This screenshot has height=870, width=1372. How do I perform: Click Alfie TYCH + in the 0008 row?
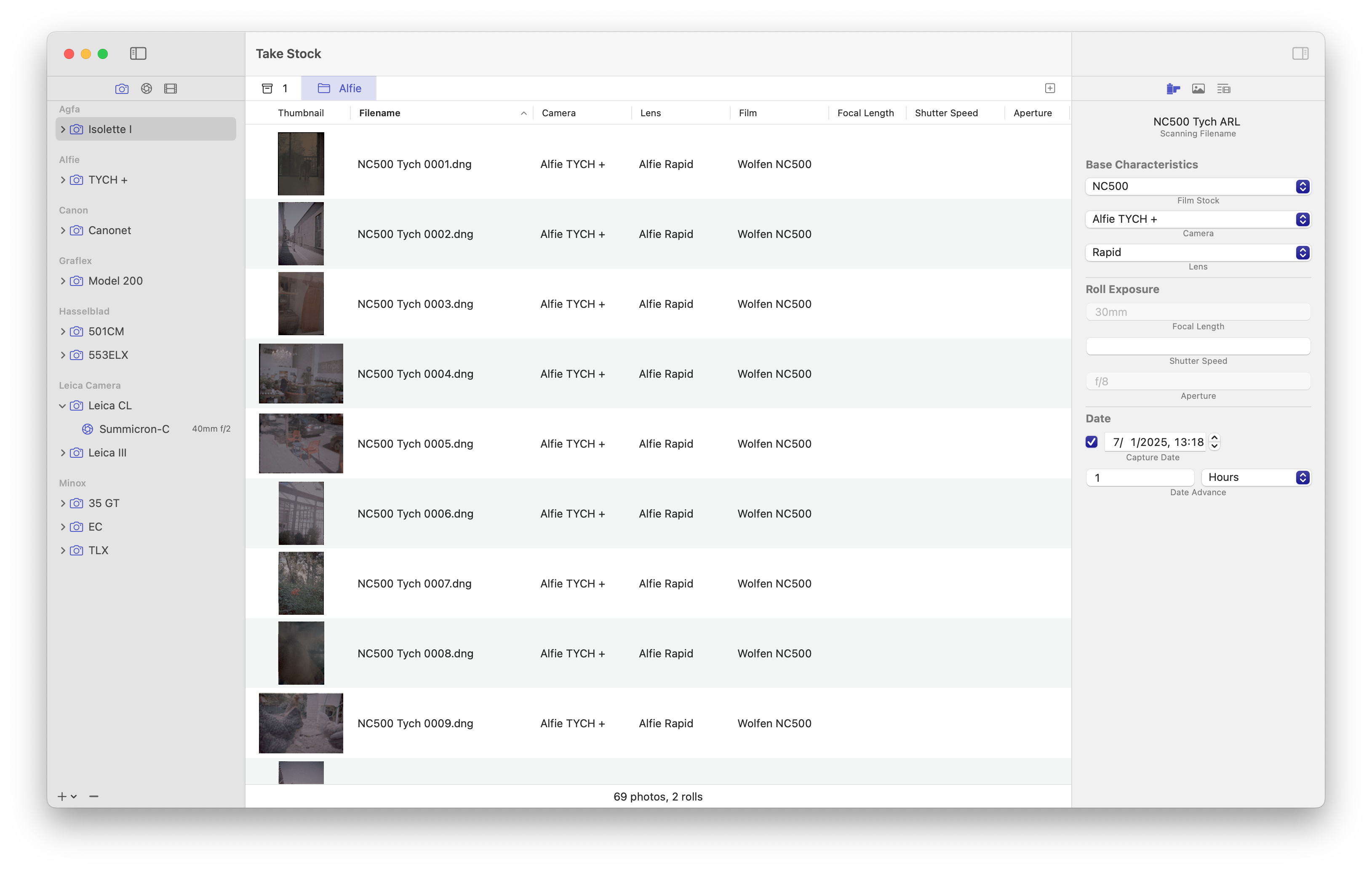[573, 654]
